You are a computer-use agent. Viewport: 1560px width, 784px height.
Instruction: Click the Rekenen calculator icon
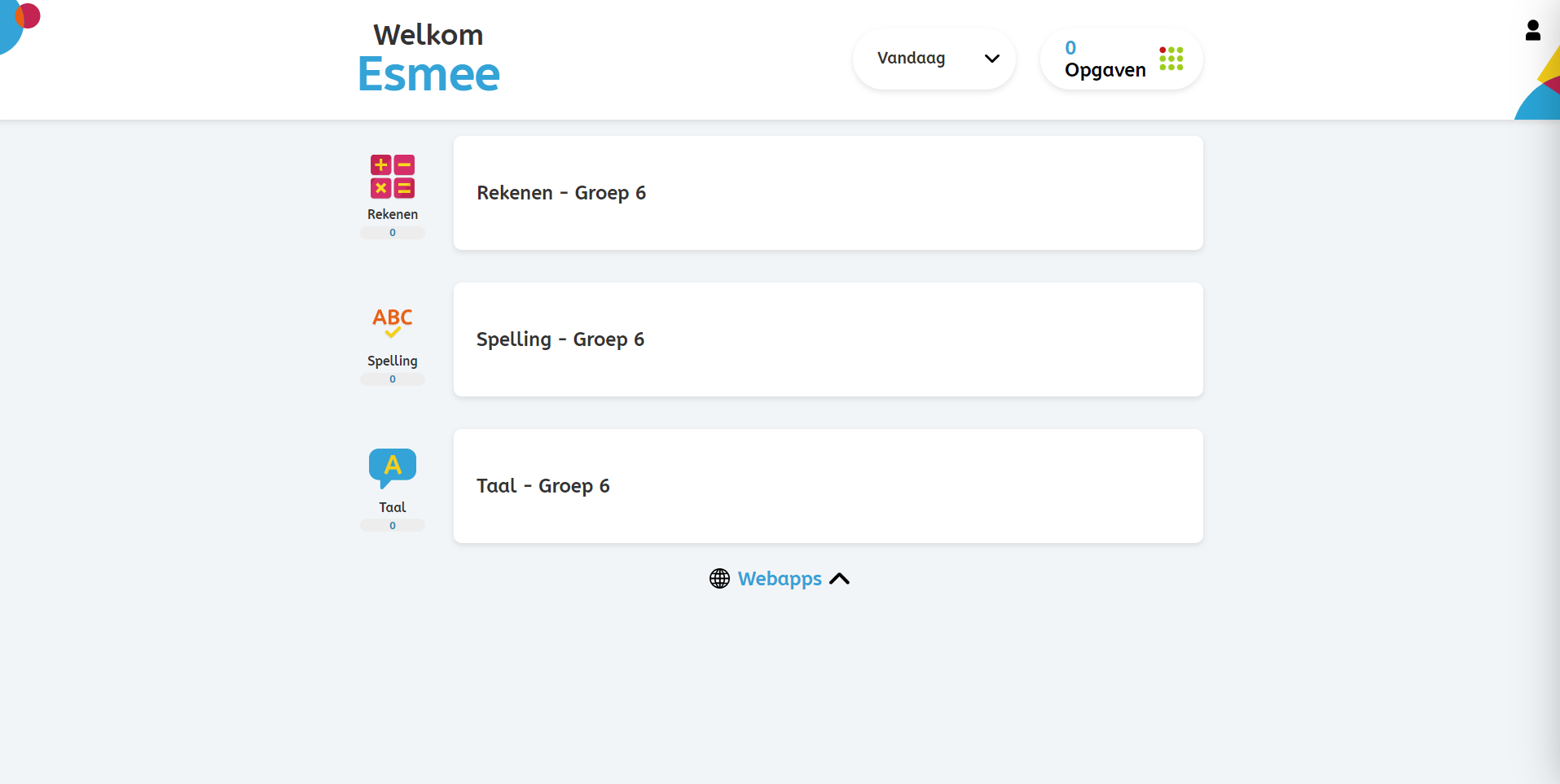393,177
